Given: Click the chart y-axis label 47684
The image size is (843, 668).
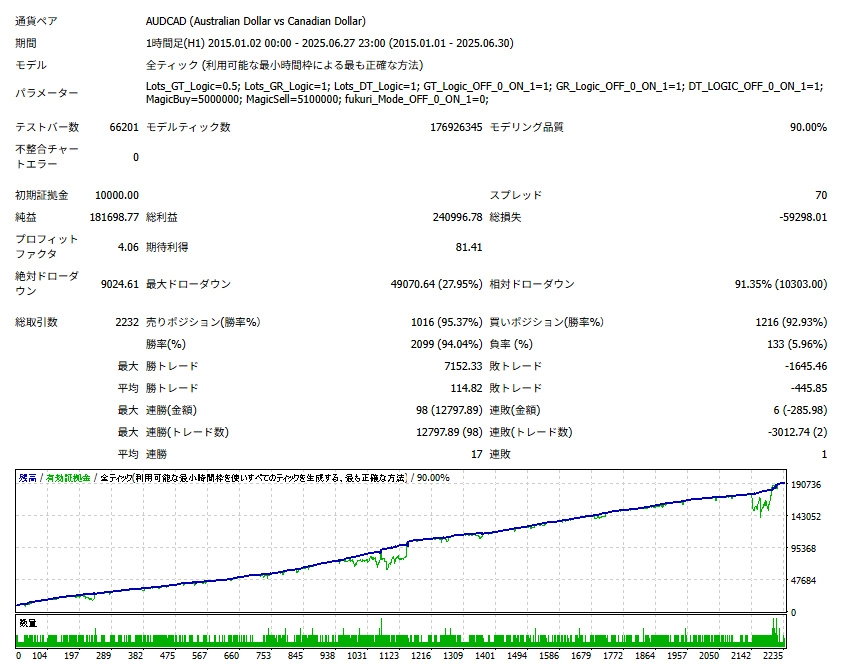Looking at the screenshot, I should tap(804, 580).
